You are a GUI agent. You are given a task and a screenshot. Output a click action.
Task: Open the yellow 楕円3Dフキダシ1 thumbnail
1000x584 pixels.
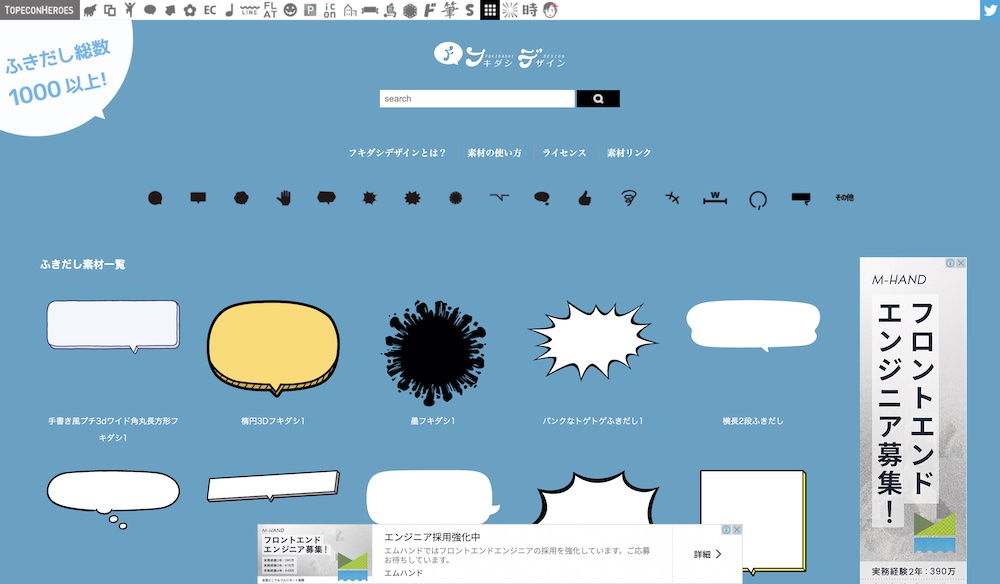[x=273, y=348]
